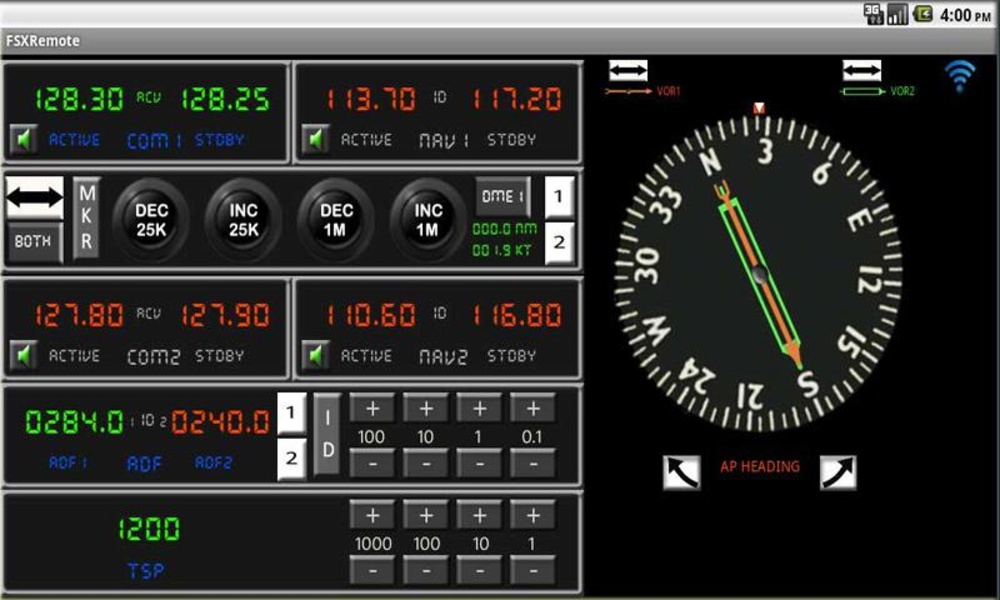Screen dimensions: 1000x600
Task: Click DME distance readout 000.0 nm
Action: (504, 229)
